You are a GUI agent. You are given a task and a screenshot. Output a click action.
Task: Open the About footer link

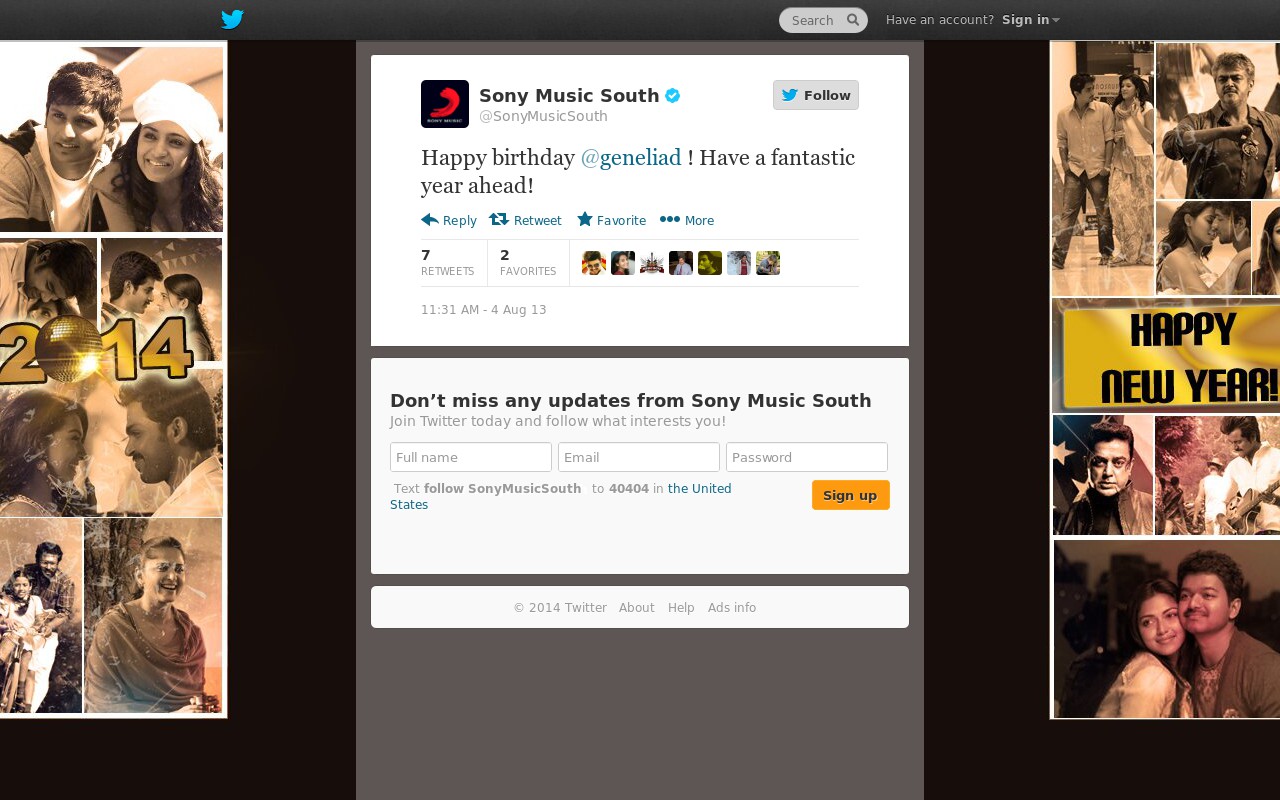637,608
